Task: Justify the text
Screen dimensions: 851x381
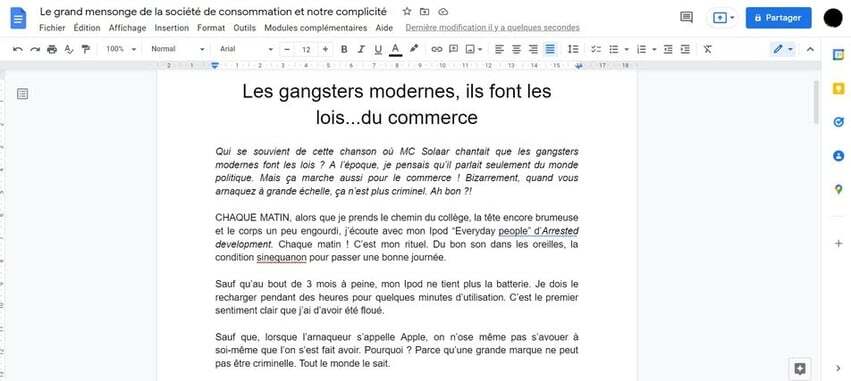Action: click(x=550, y=49)
